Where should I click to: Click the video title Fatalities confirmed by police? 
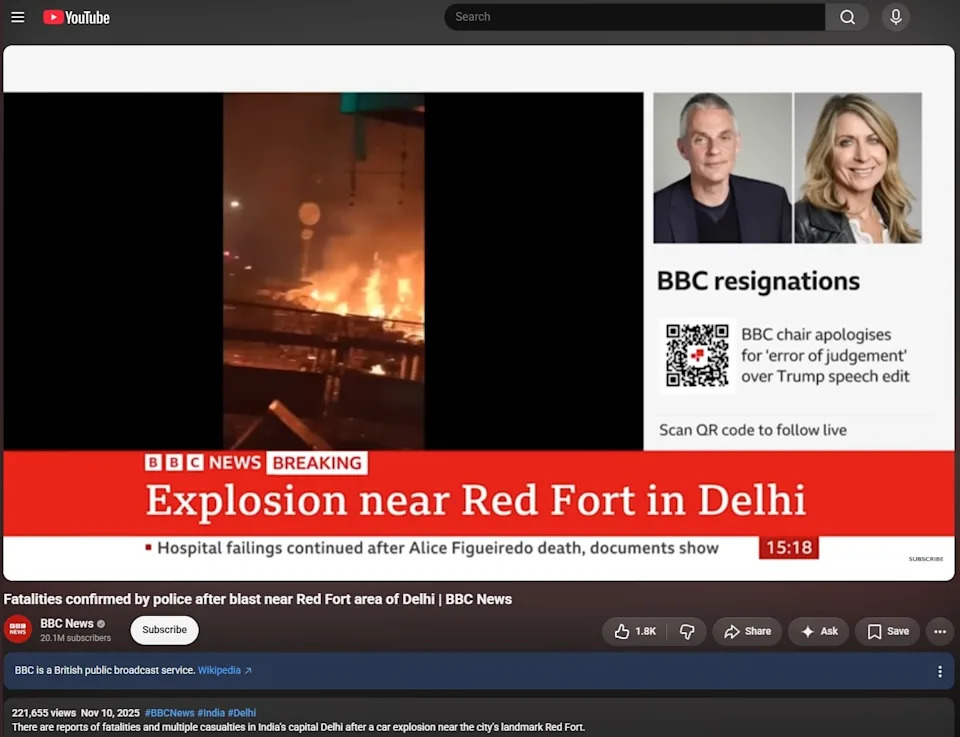tap(258, 599)
